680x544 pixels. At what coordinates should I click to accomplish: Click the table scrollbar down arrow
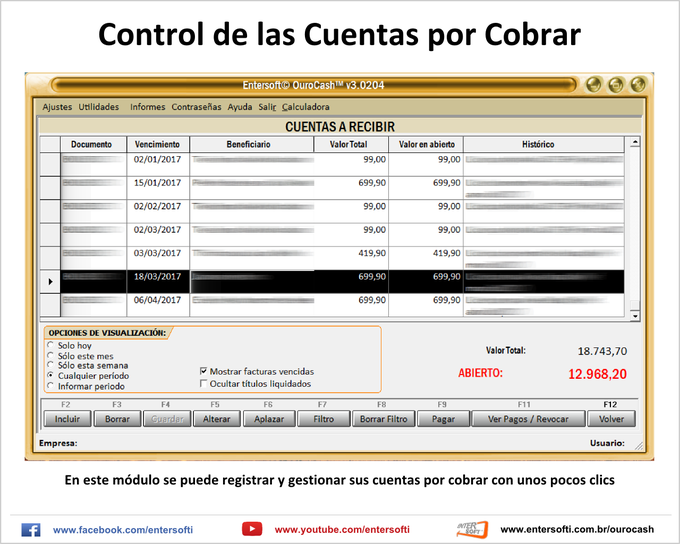click(x=635, y=316)
